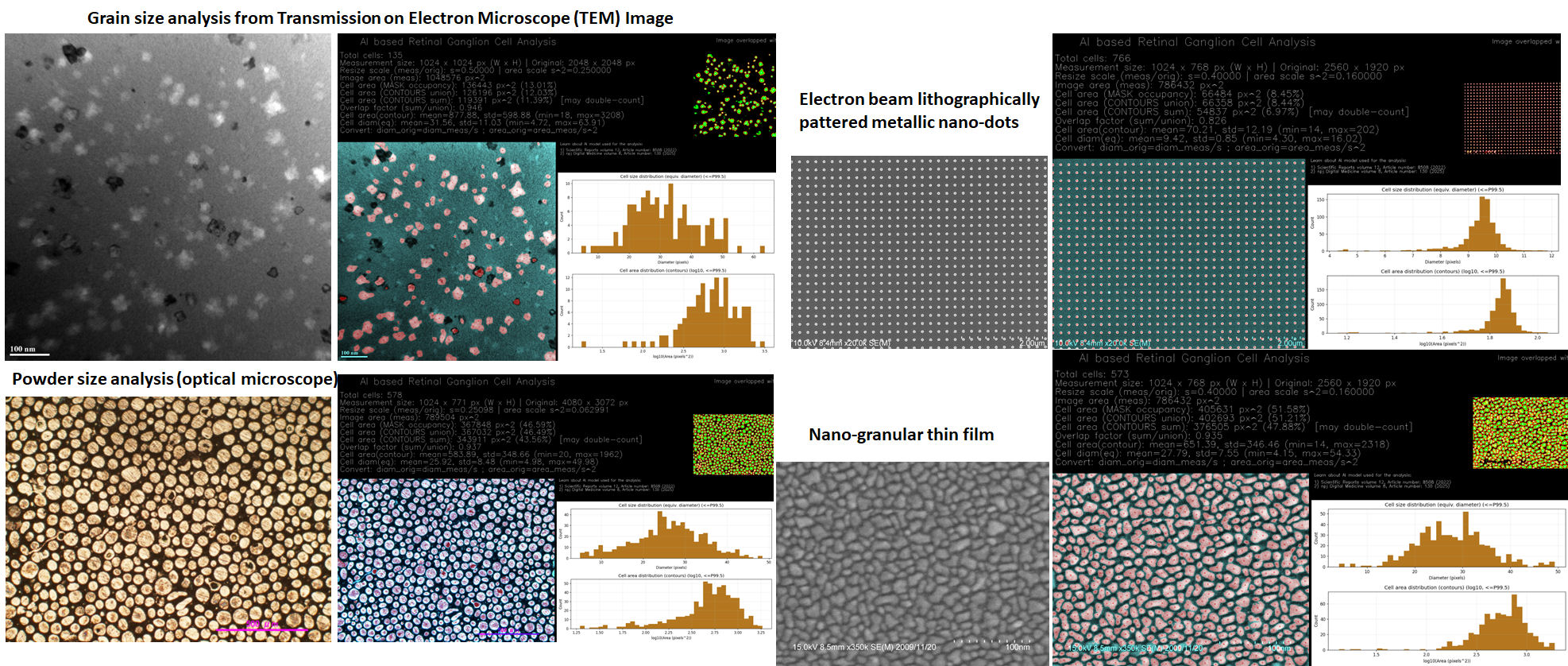Click 'Resize scale (meas/orig): s=0.25098' line

pyautogui.click(x=473, y=409)
